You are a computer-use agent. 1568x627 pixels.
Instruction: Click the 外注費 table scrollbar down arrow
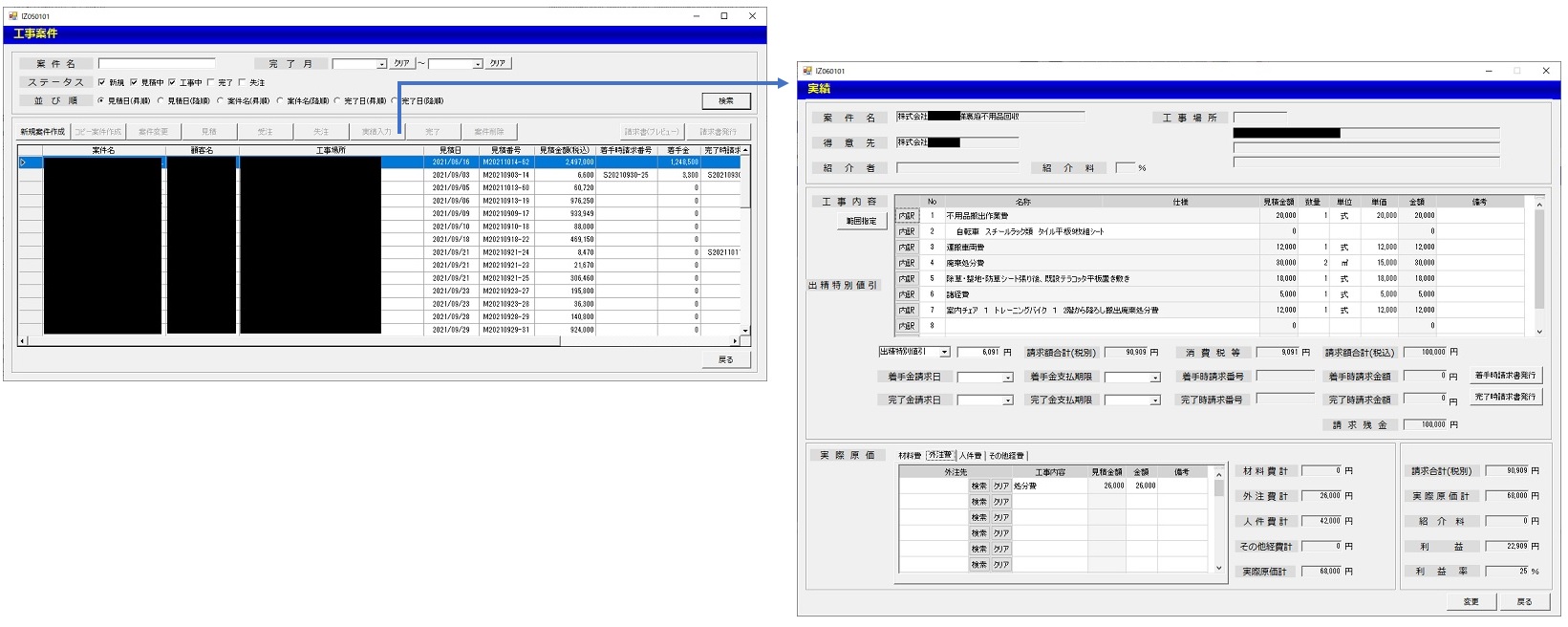point(1218,568)
